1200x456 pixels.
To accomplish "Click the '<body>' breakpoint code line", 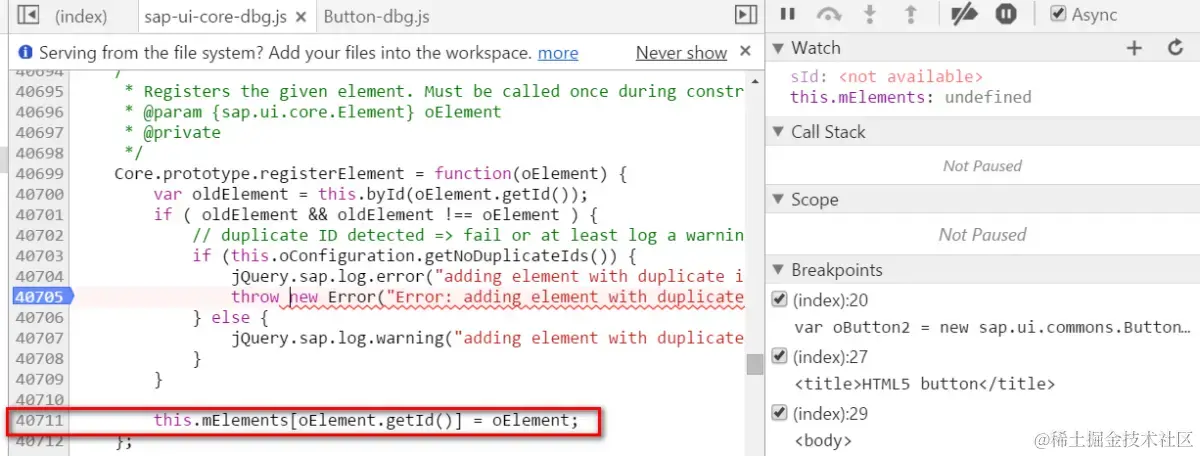I will pos(823,440).
